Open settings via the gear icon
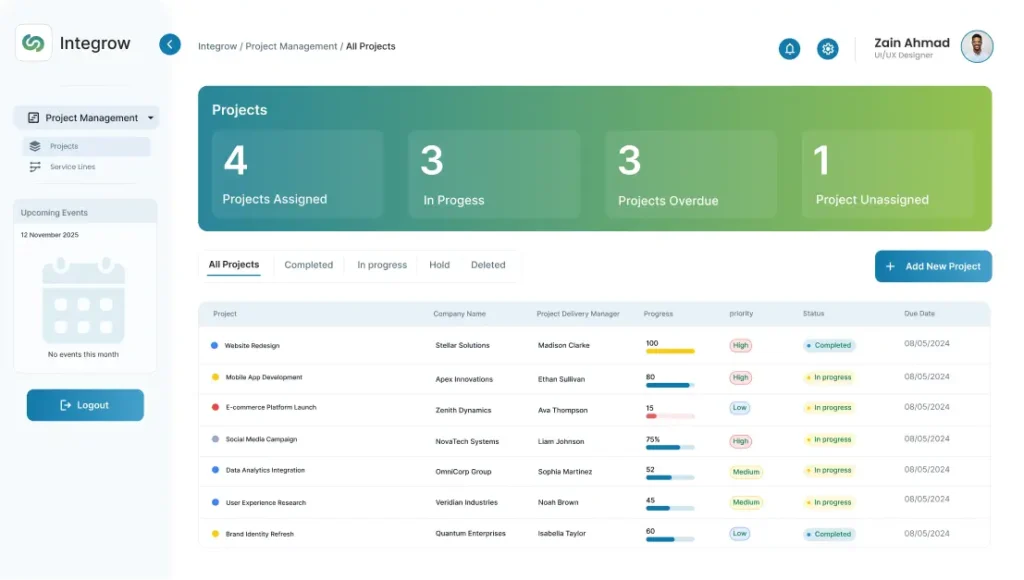 (x=827, y=48)
